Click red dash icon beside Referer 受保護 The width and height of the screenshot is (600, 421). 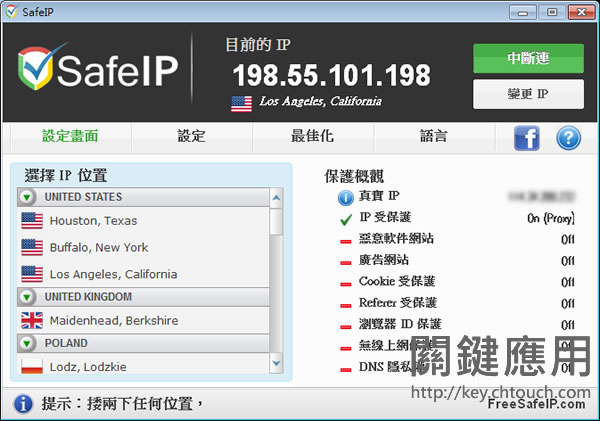(x=346, y=306)
